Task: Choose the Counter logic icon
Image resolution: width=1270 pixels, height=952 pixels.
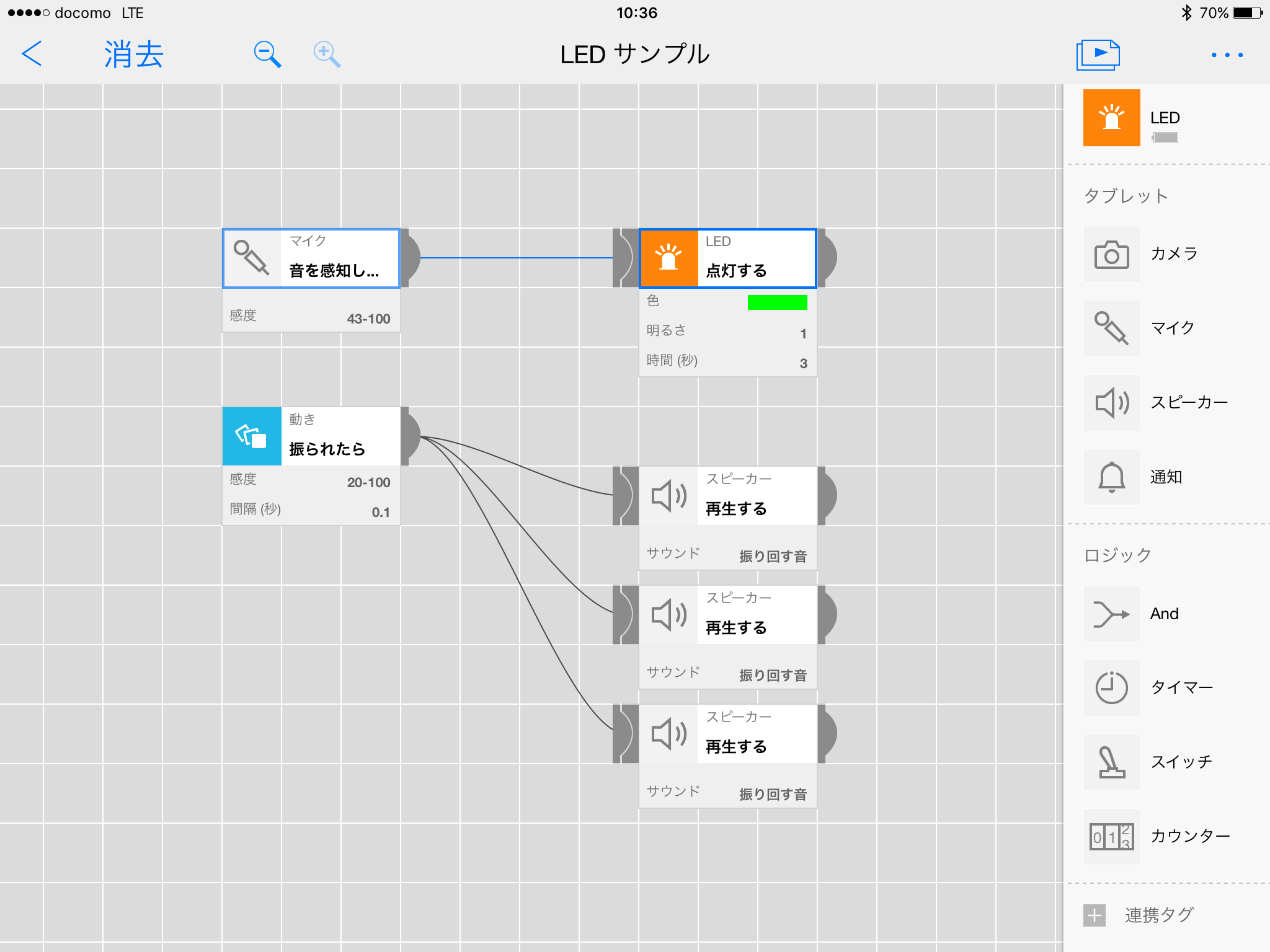Action: pyautogui.click(x=1111, y=837)
